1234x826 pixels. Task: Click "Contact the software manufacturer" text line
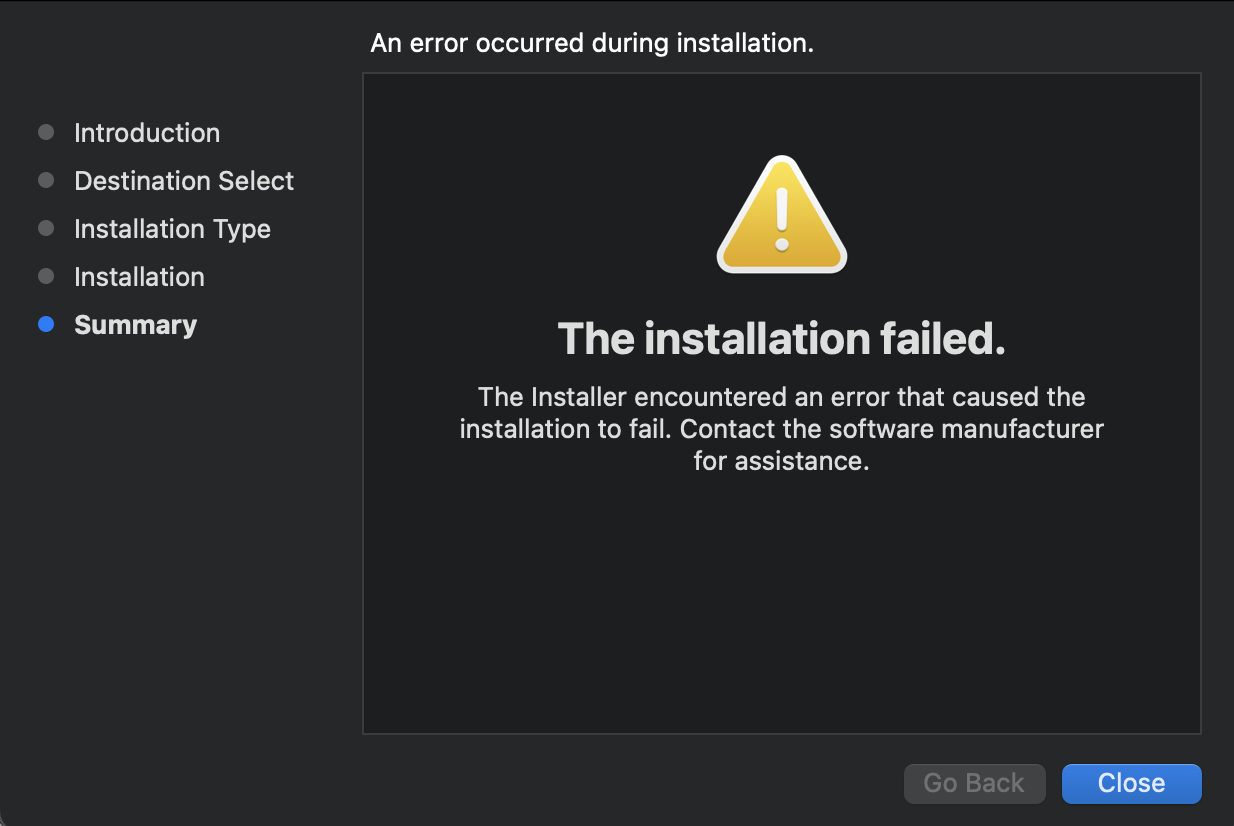pos(892,429)
